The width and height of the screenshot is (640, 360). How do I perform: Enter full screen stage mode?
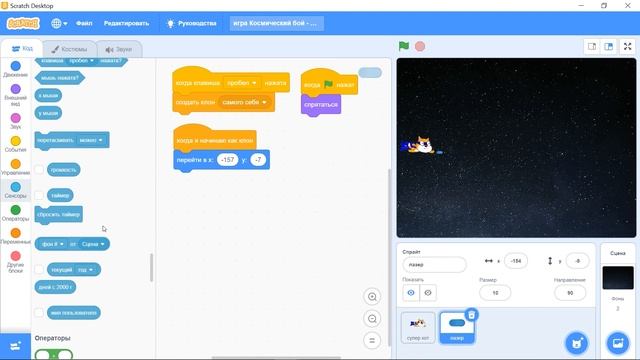click(x=627, y=47)
